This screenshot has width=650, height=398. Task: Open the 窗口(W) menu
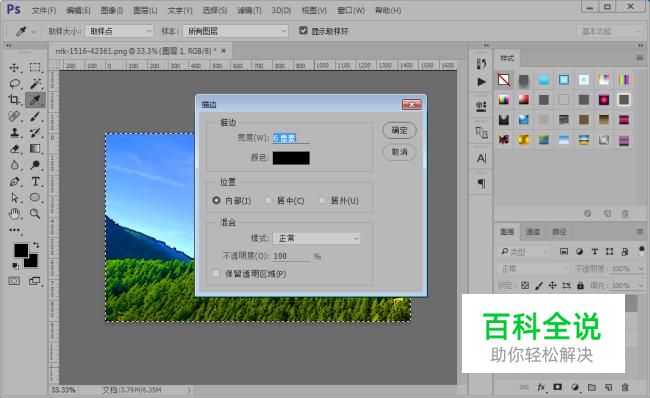(x=351, y=10)
